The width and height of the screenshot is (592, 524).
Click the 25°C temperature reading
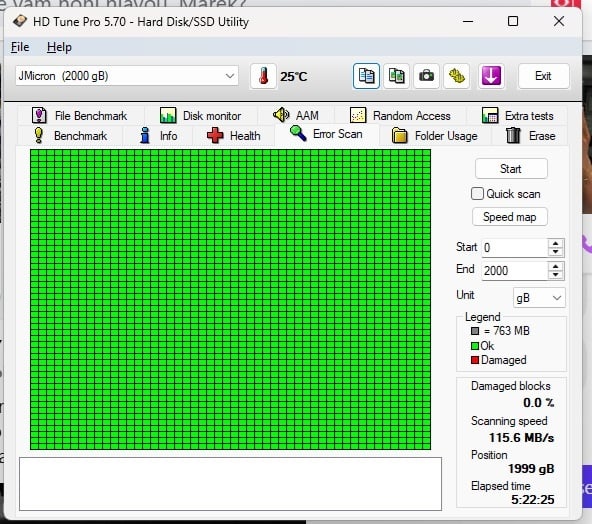(x=293, y=77)
